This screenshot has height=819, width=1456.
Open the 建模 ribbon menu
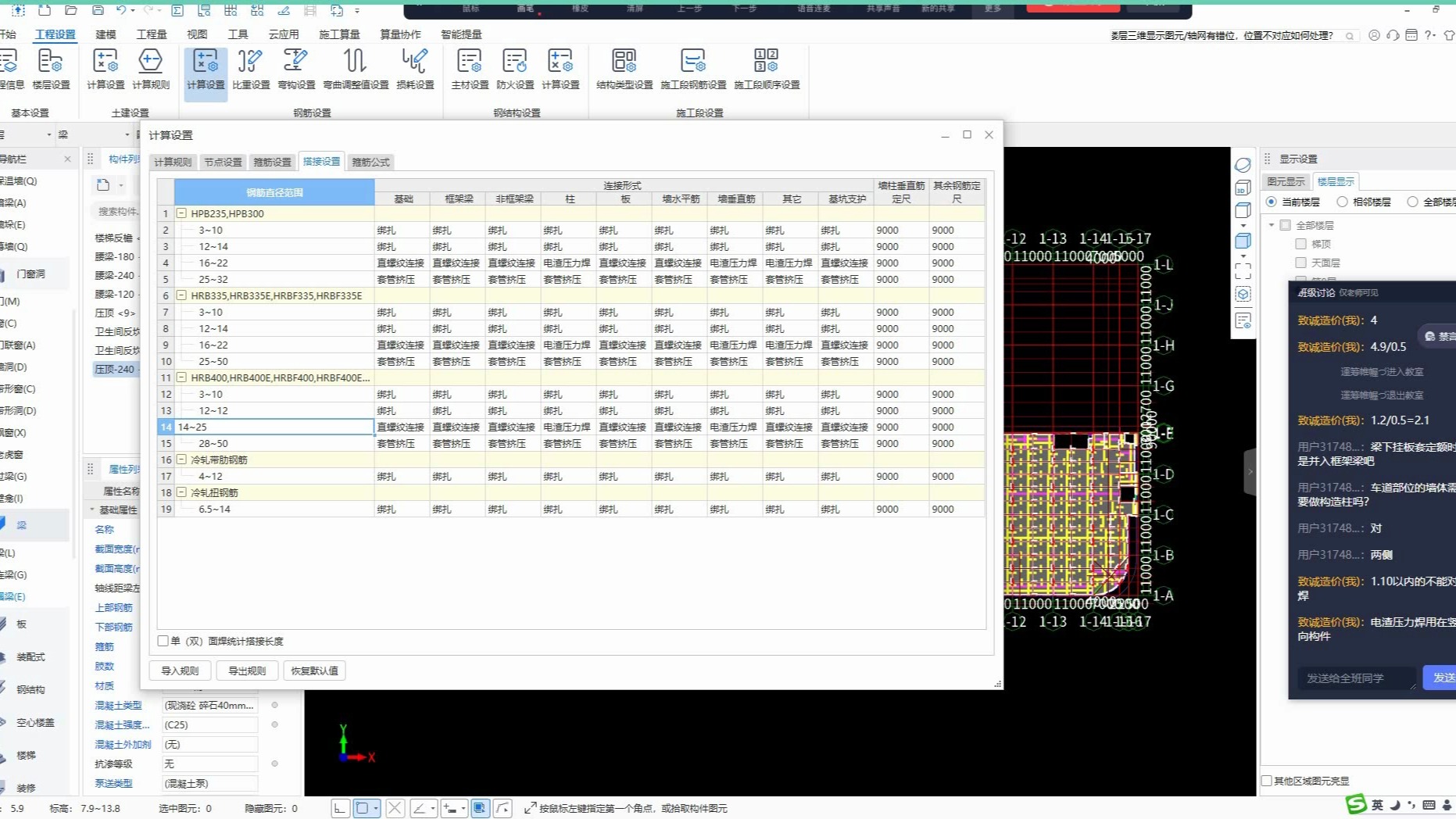(x=106, y=34)
